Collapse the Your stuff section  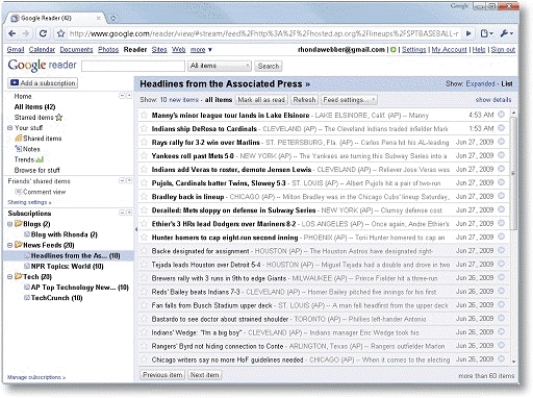pyautogui.click(x=10, y=128)
